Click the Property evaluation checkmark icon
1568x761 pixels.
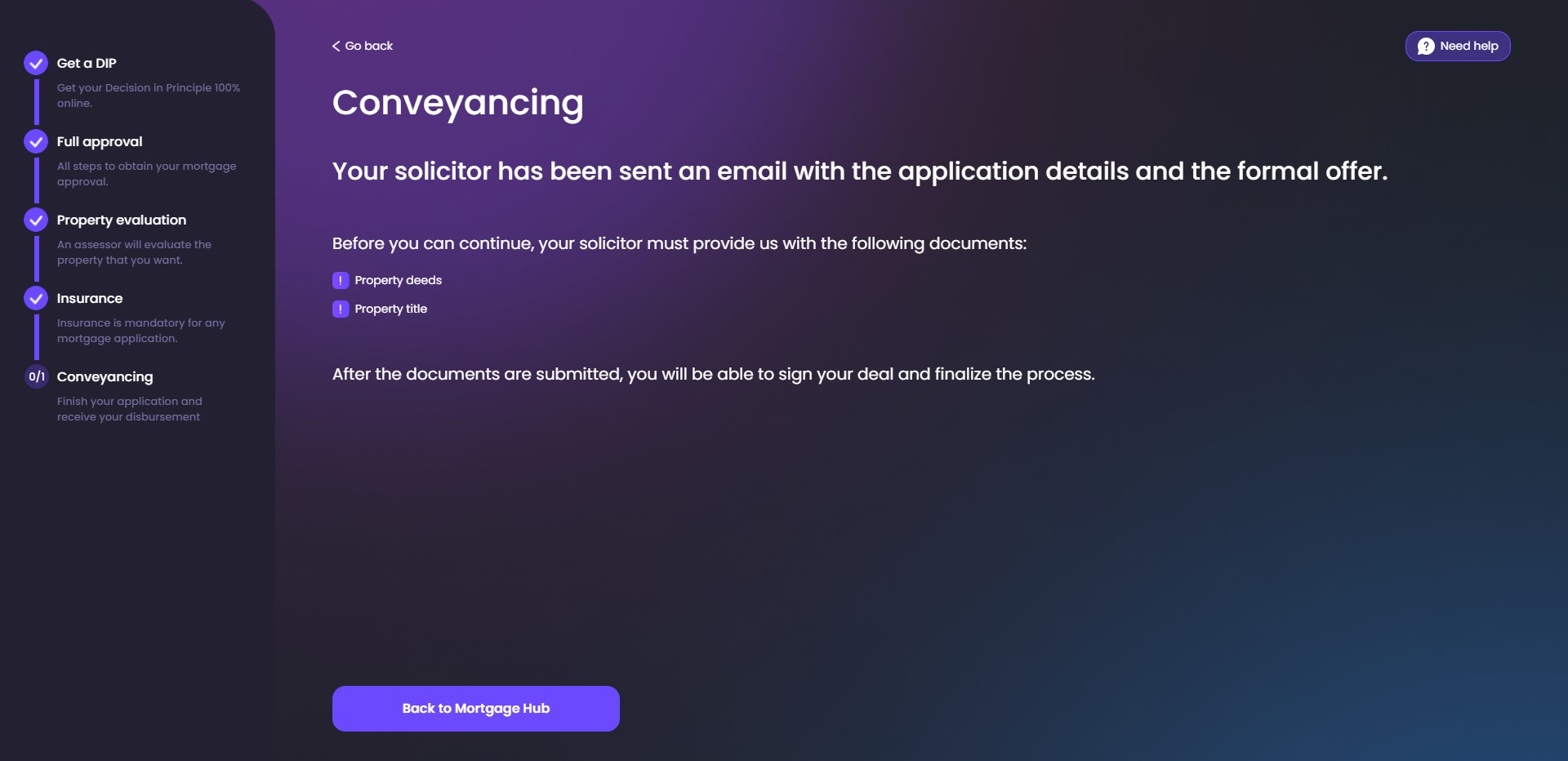click(36, 220)
